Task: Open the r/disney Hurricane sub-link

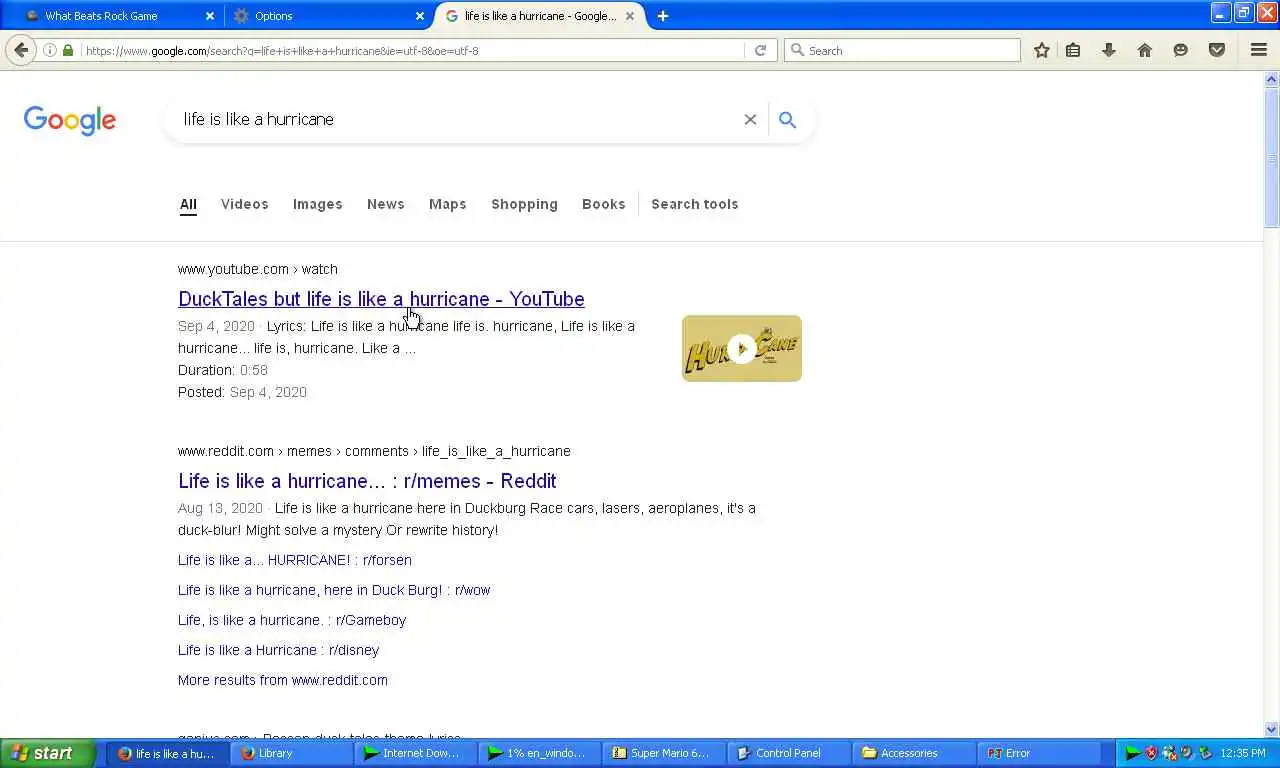Action: coord(279,650)
